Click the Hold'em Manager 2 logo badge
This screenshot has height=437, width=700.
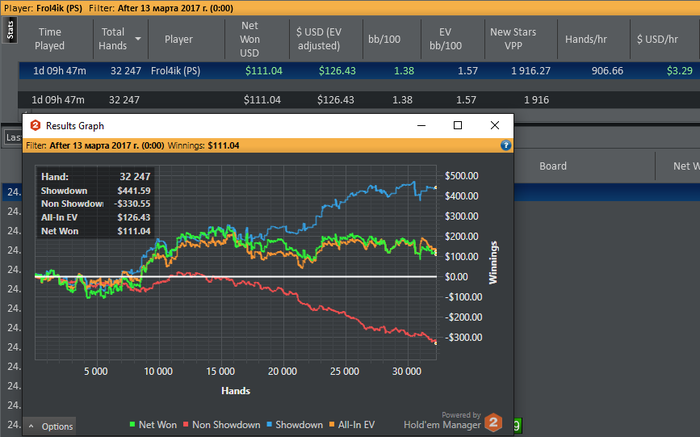point(493,422)
